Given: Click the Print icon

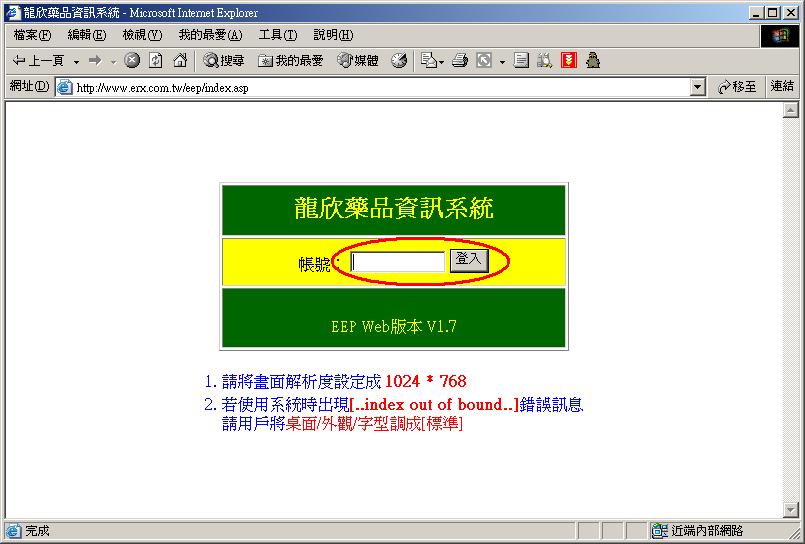Looking at the screenshot, I should (460, 61).
